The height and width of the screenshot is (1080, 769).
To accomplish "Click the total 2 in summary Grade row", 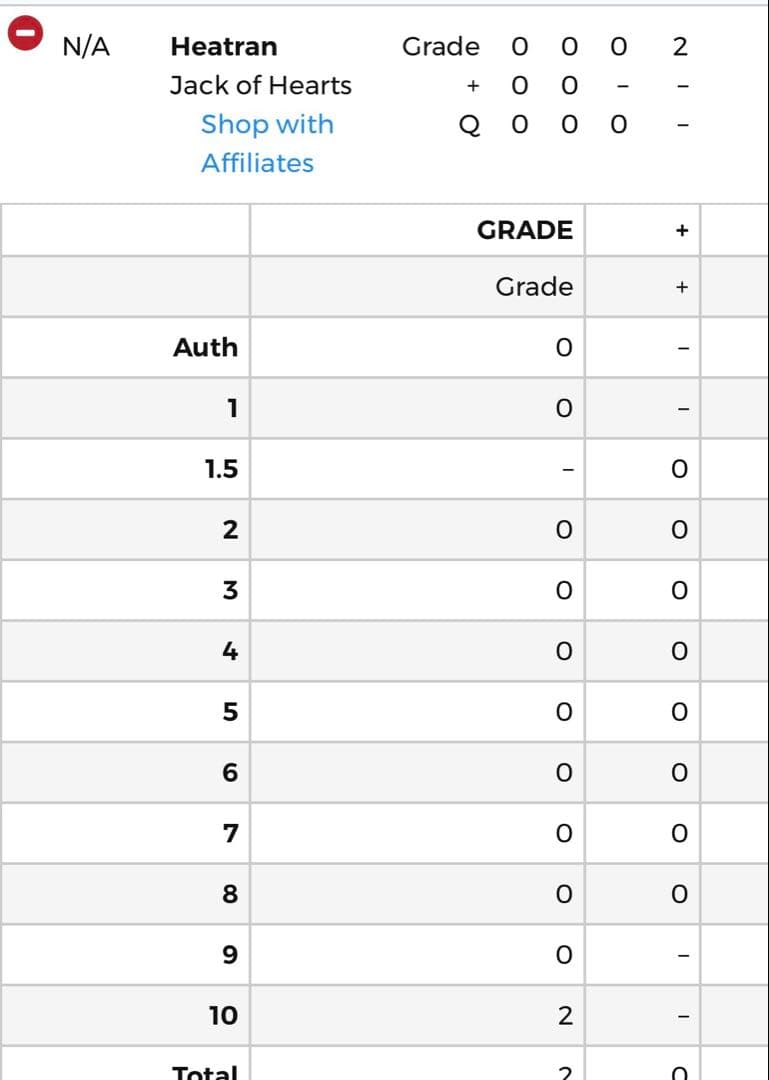I will click(x=681, y=46).
